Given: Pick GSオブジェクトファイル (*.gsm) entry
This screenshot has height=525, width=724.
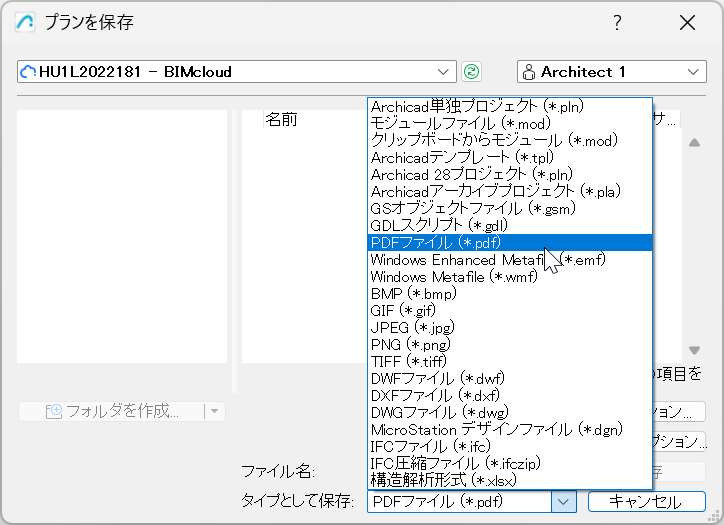Looking at the screenshot, I should (x=510, y=209).
